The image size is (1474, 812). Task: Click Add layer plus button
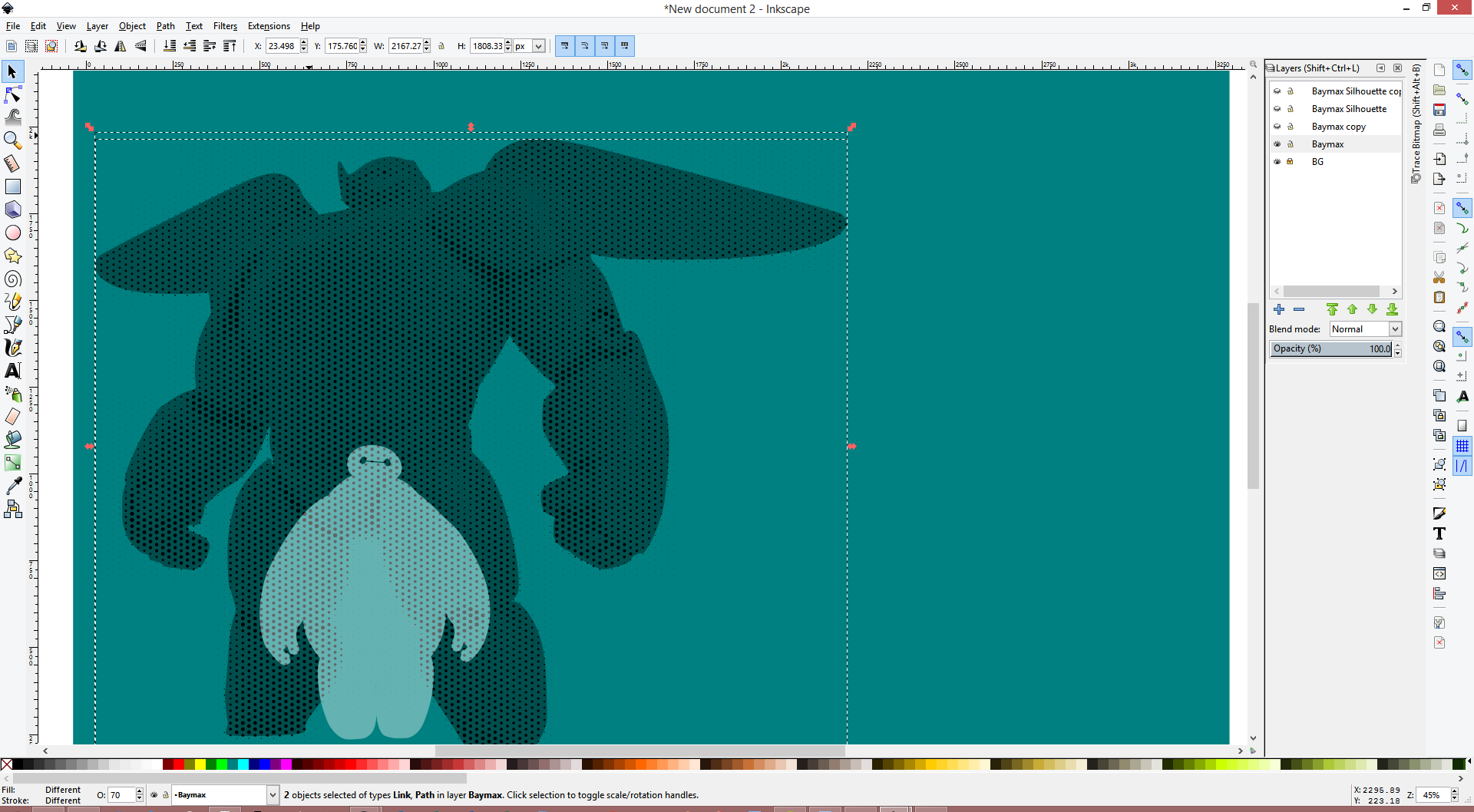(x=1279, y=309)
